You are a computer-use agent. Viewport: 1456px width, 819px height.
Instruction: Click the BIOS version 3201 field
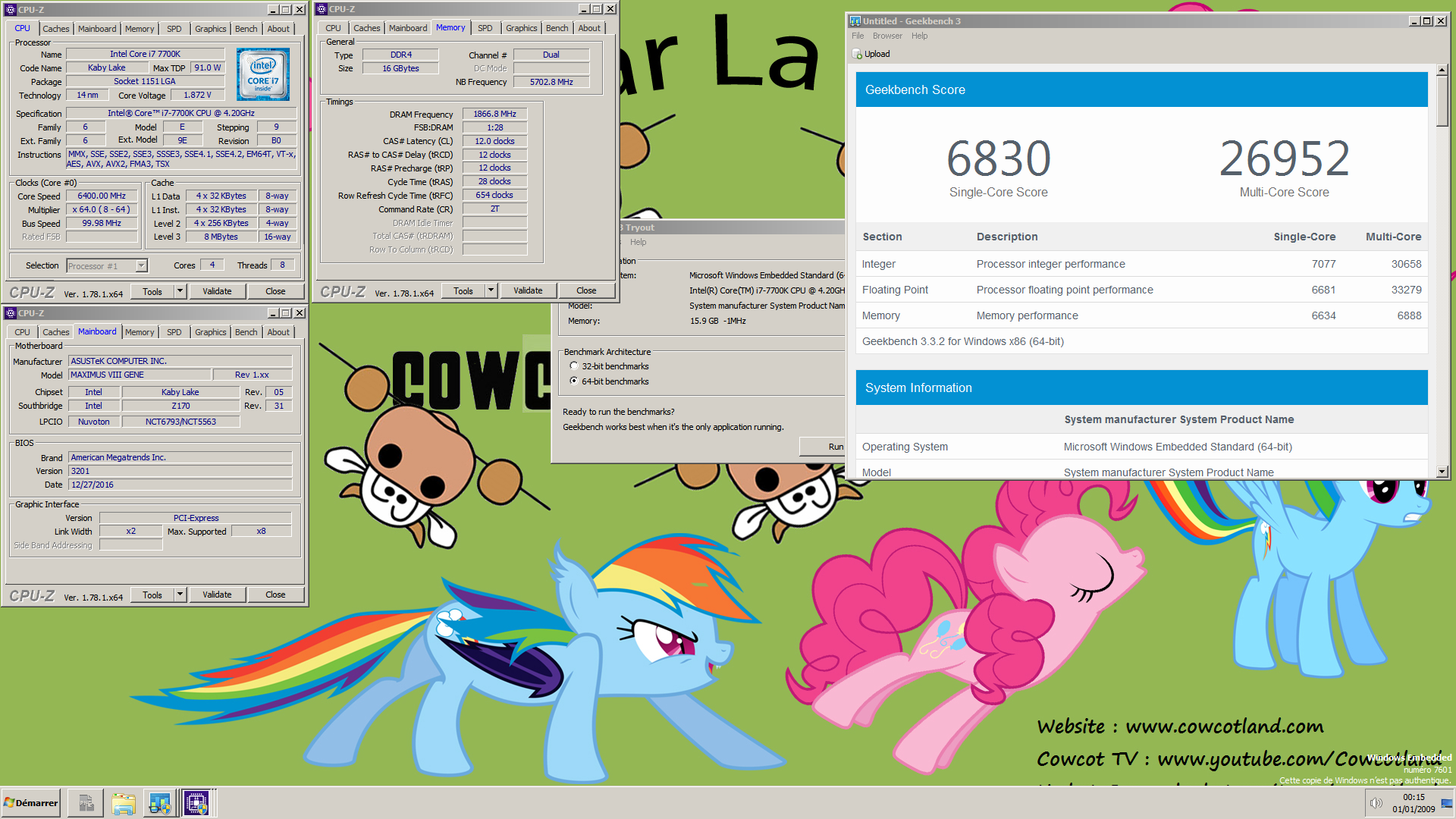click(x=180, y=471)
